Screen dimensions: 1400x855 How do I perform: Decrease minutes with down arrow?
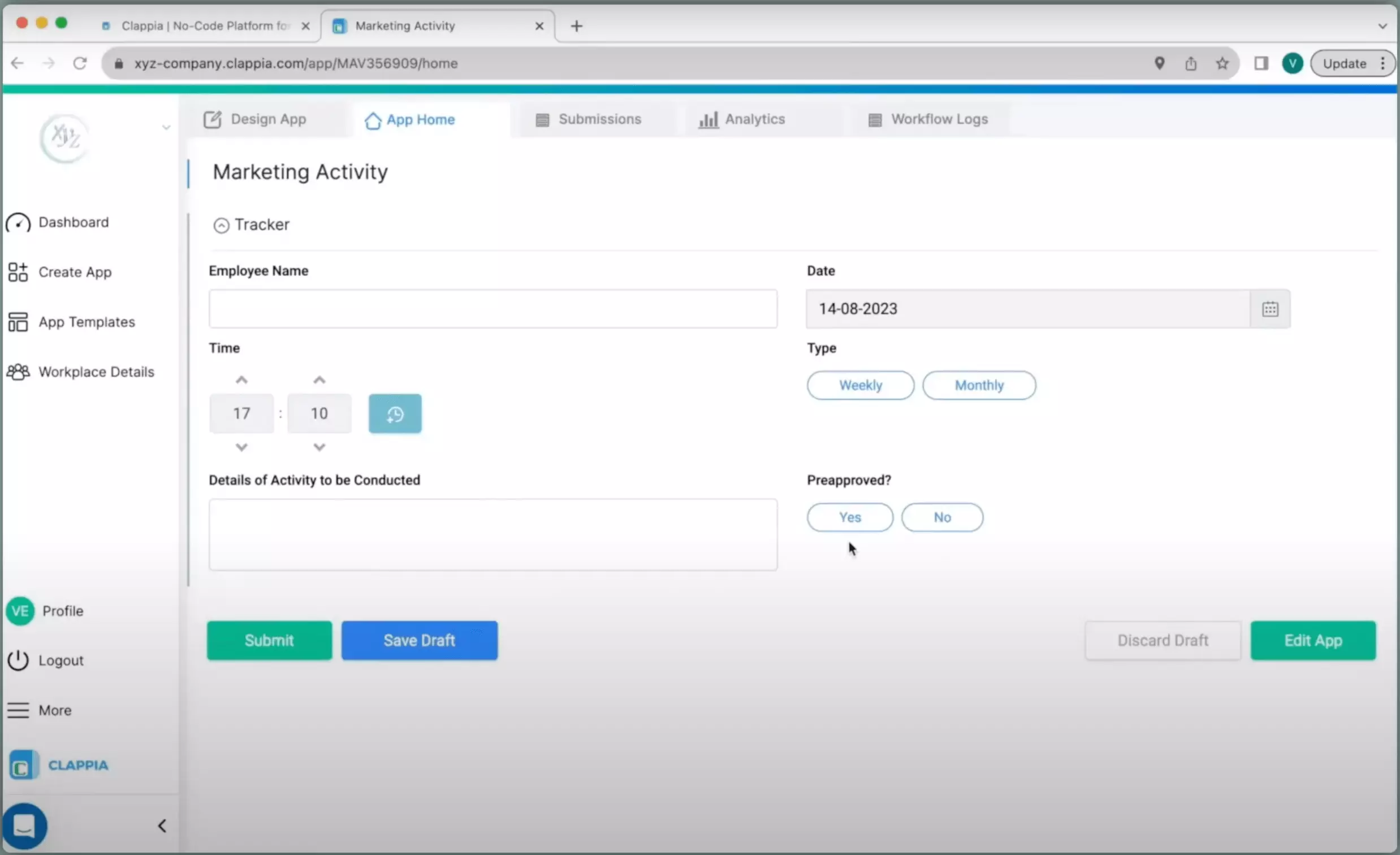(x=319, y=448)
